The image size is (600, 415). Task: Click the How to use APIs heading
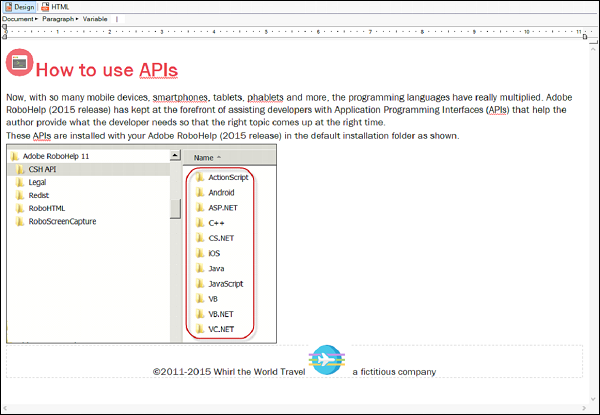pos(106,70)
